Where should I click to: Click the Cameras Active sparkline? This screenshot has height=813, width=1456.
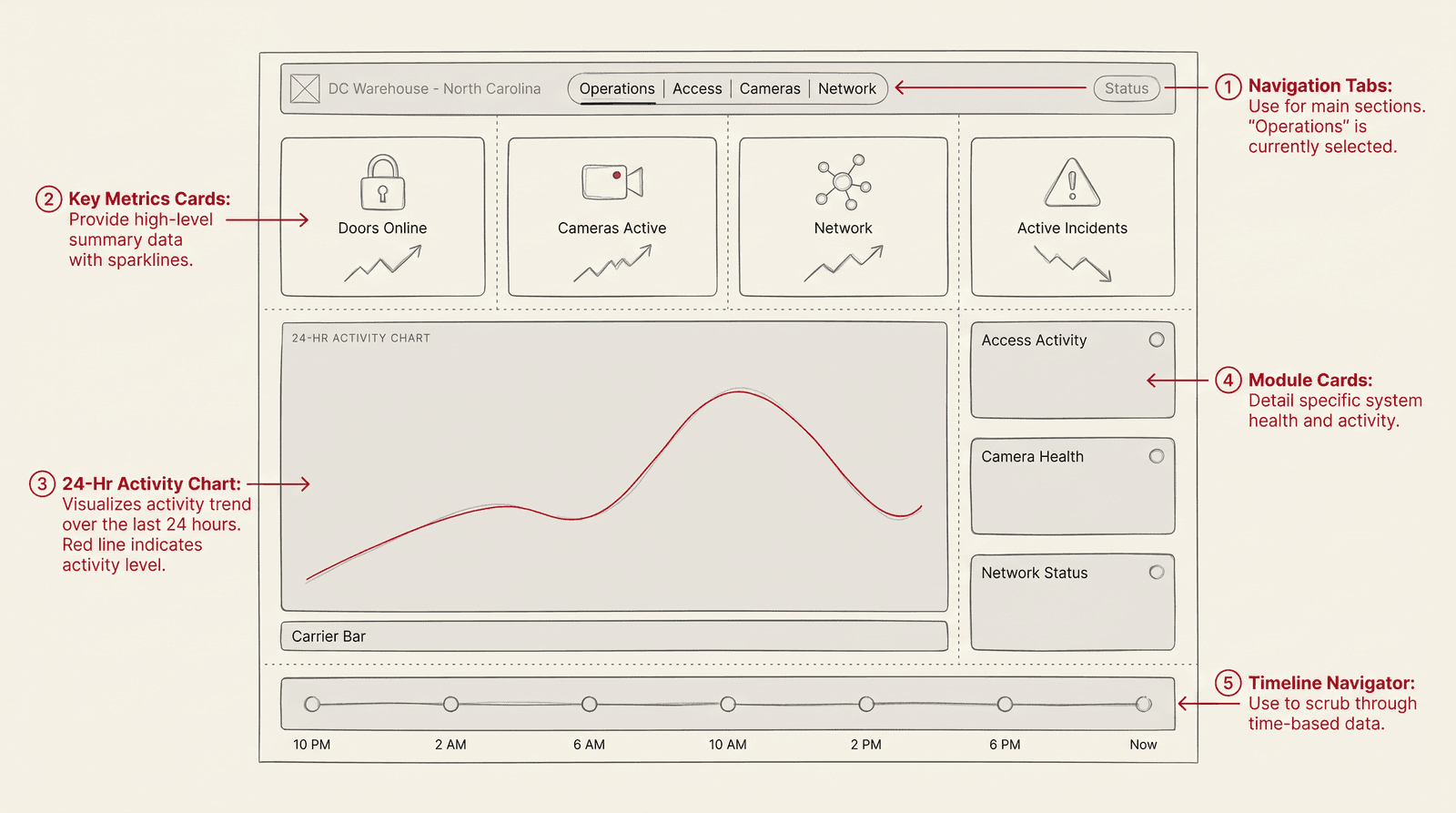pos(612,263)
